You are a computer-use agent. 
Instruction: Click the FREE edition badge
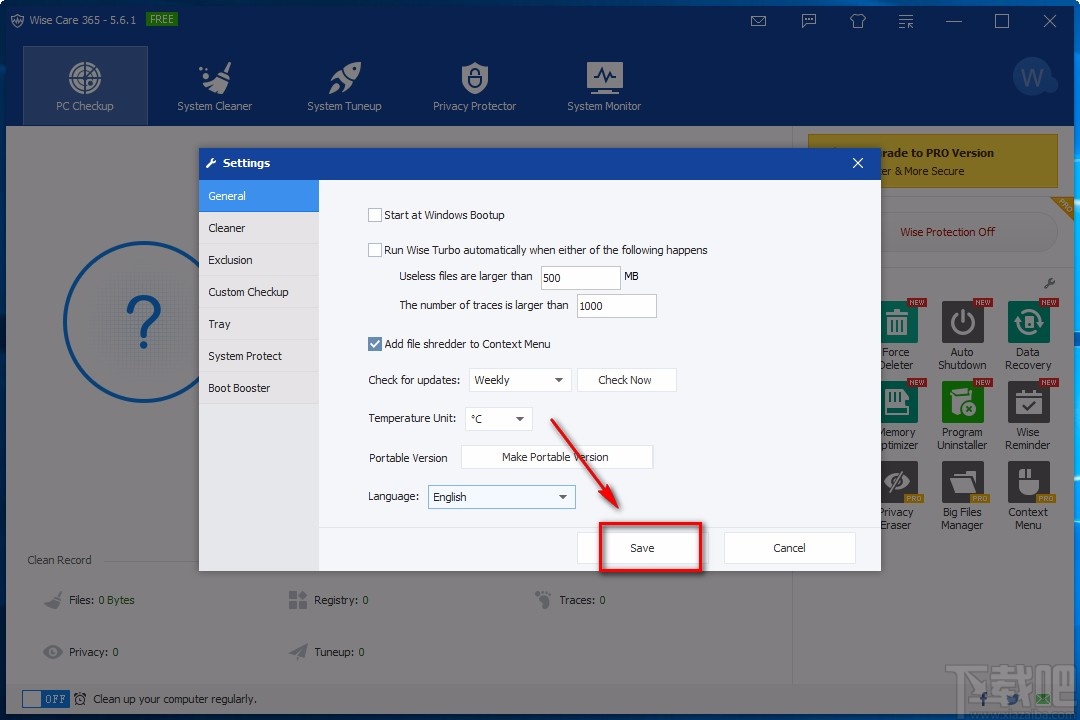[x=162, y=19]
